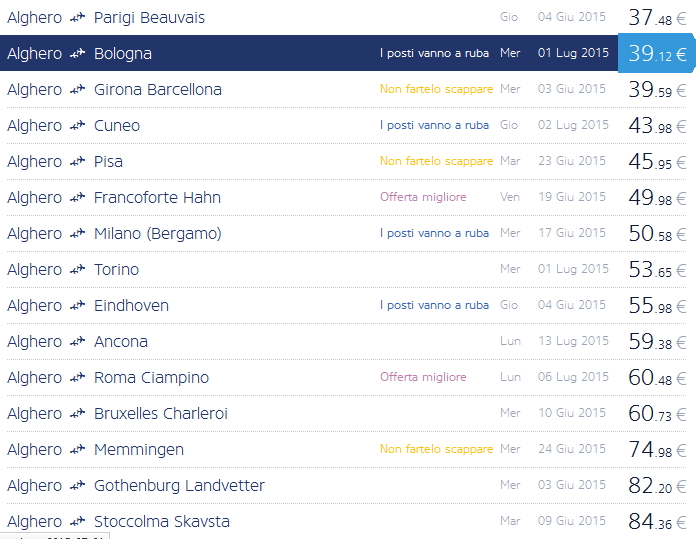Select the 84.36 € Stoccolma Skavsta price
The height and width of the screenshot is (539, 696).
(x=656, y=521)
